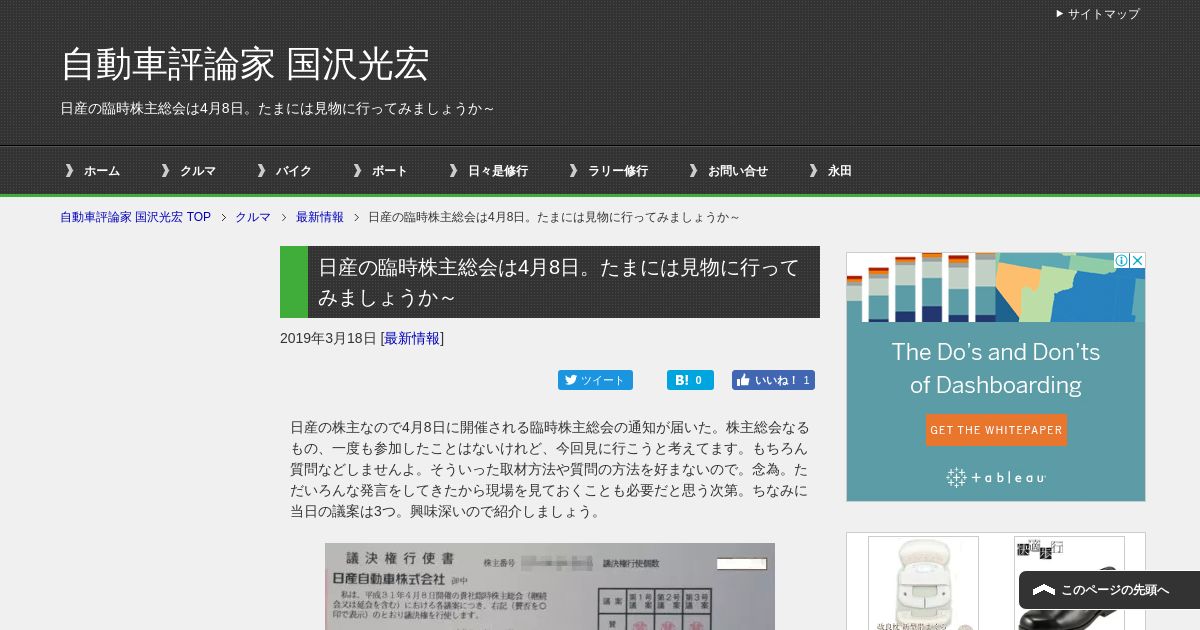The image size is (1200, 630).
Task: Navigate to 日々是修行 menu
Action: (498, 171)
